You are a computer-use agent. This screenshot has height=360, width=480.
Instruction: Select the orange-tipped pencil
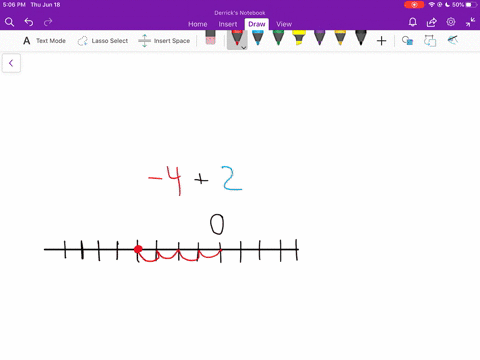(x=340, y=38)
